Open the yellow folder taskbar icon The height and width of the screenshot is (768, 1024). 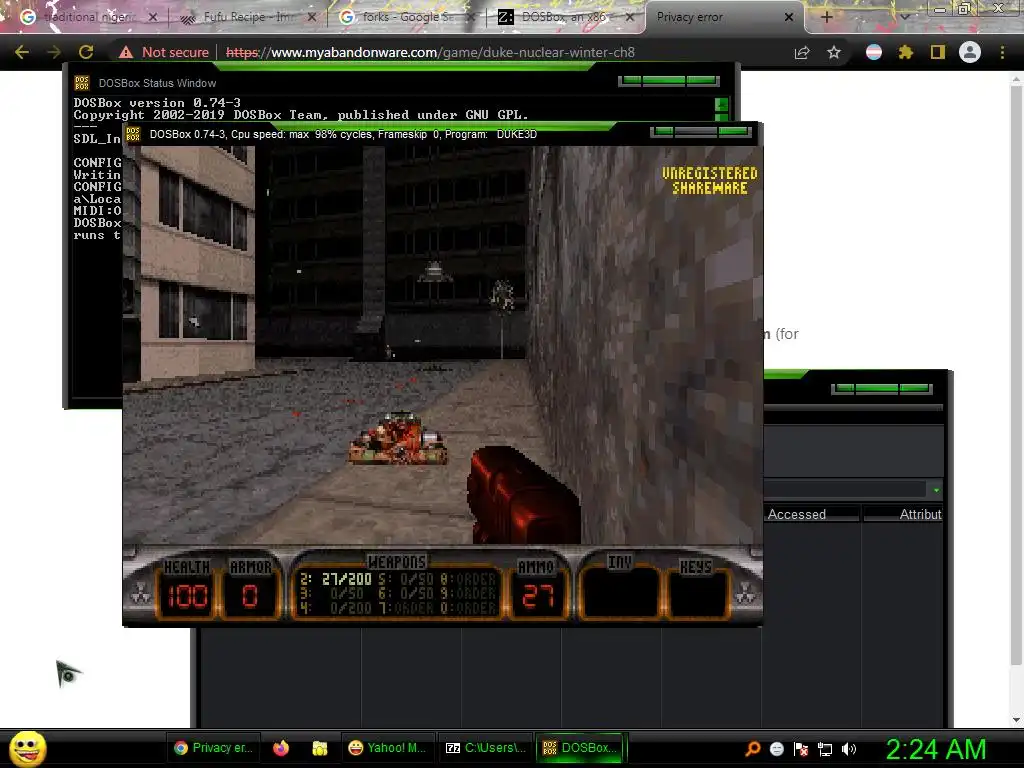tap(319, 748)
